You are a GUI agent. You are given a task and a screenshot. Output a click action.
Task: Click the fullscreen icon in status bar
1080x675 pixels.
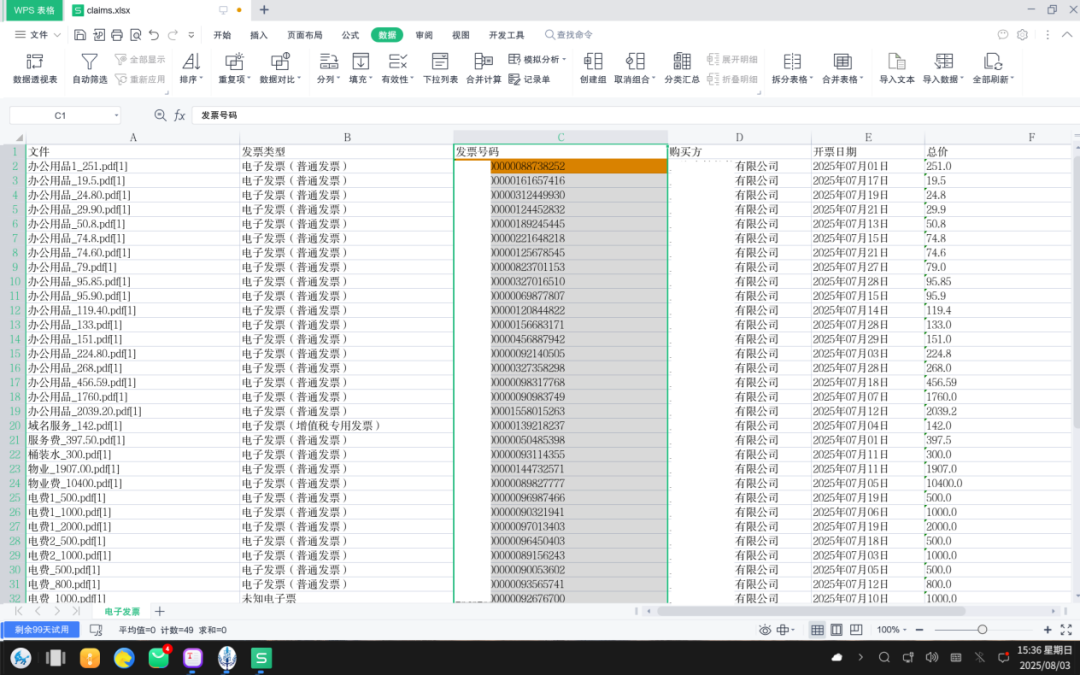click(1066, 630)
